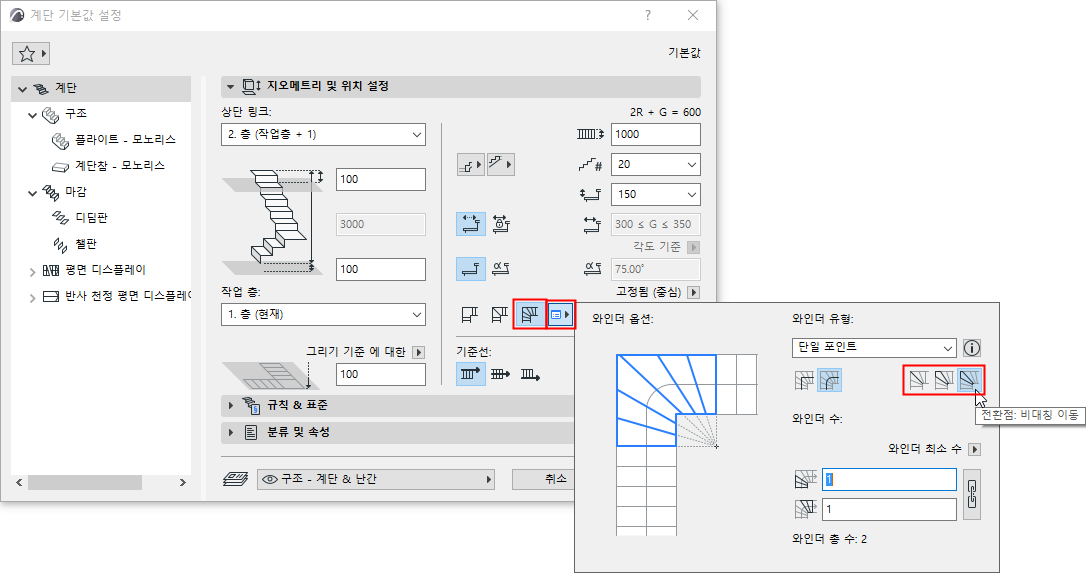Open stair end step options flyout
Viewport: 1086px width, 573px height.
click(x=501, y=165)
